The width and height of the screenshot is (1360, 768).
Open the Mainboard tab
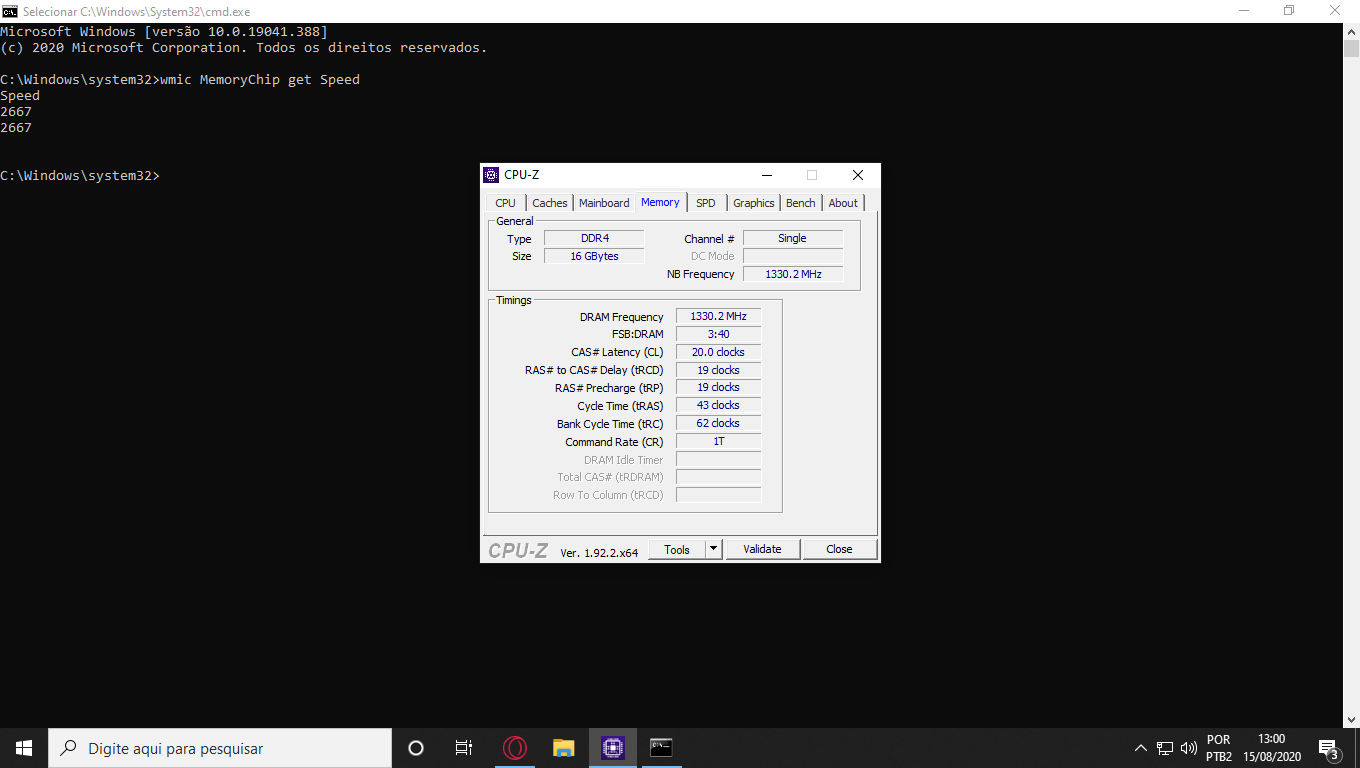pos(604,203)
